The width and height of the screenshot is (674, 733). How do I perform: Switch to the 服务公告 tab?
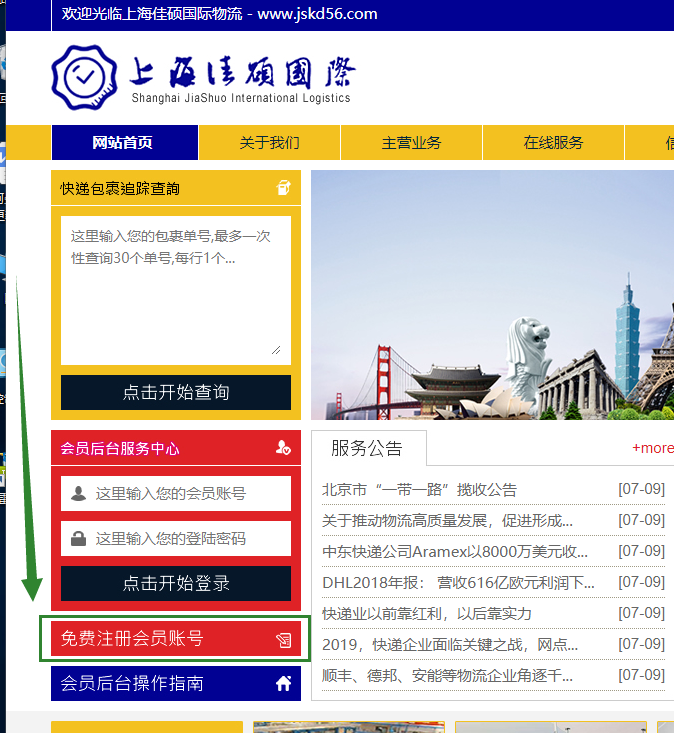(x=367, y=448)
